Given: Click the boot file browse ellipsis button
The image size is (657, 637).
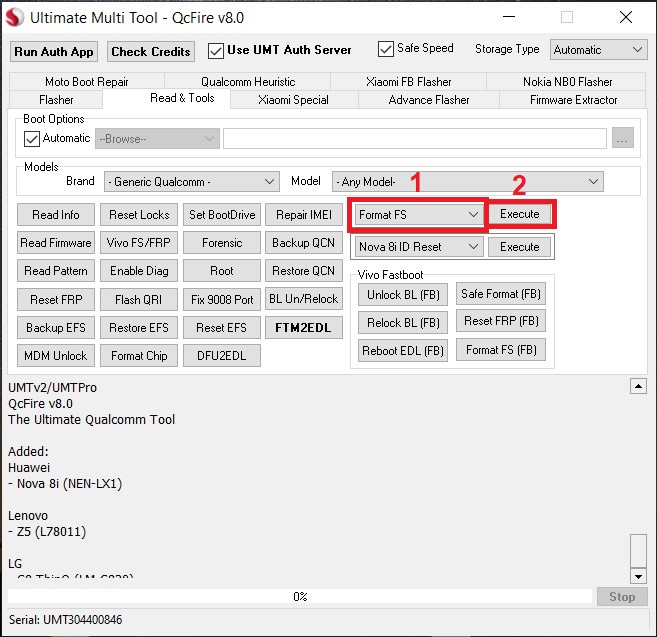Looking at the screenshot, I should pos(623,138).
